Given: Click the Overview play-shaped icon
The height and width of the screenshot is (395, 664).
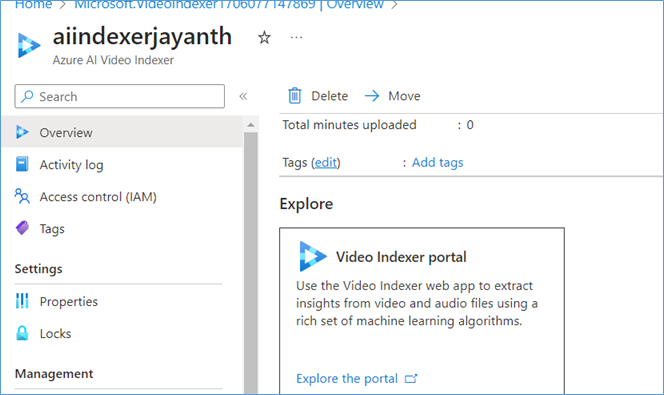Looking at the screenshot, I should pos(22,133).
